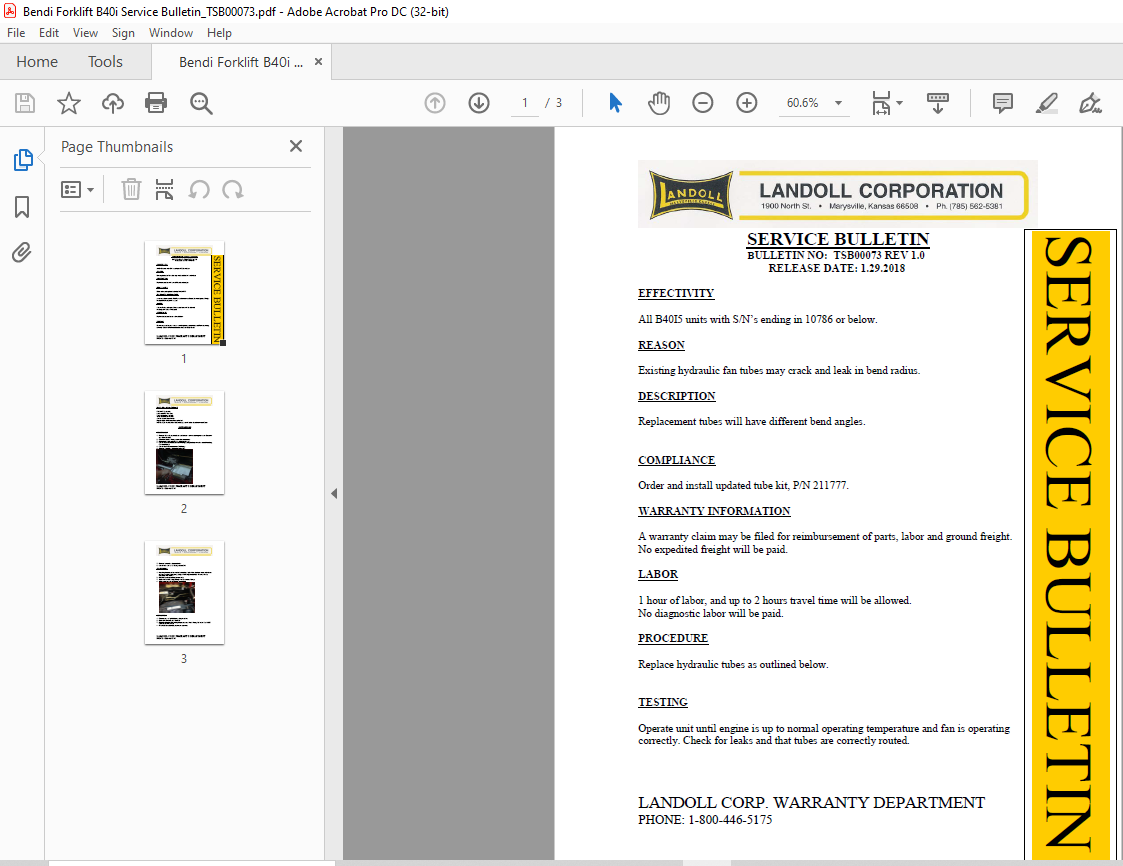This screenshot has height=866, width=1123.
Task: Print the document using printer icon
Action: 156,103
